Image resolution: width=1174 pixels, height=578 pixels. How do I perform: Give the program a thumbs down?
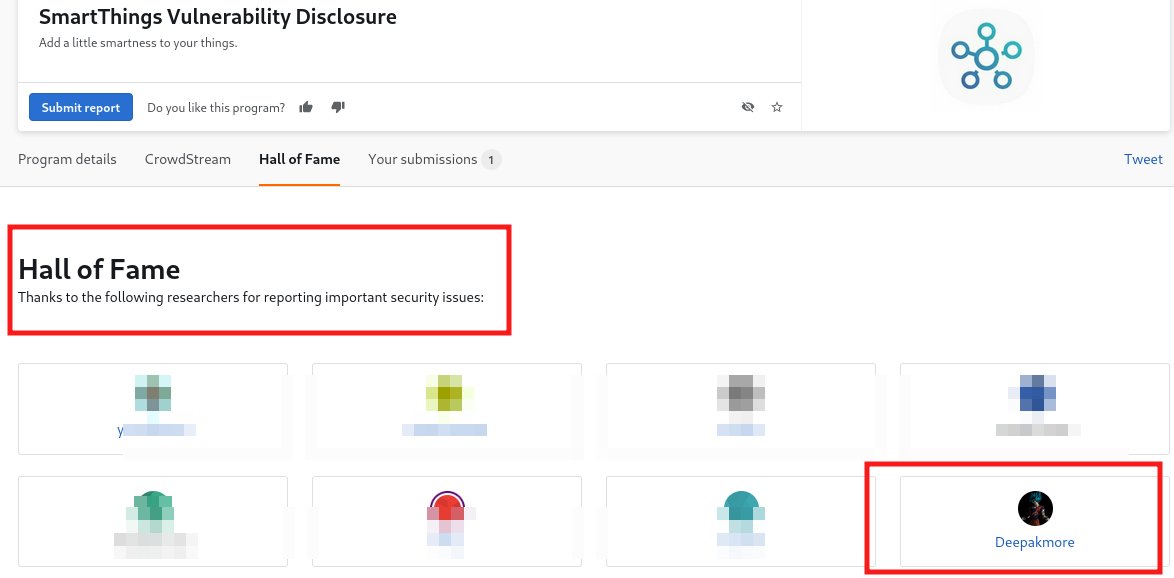point(338,107)
